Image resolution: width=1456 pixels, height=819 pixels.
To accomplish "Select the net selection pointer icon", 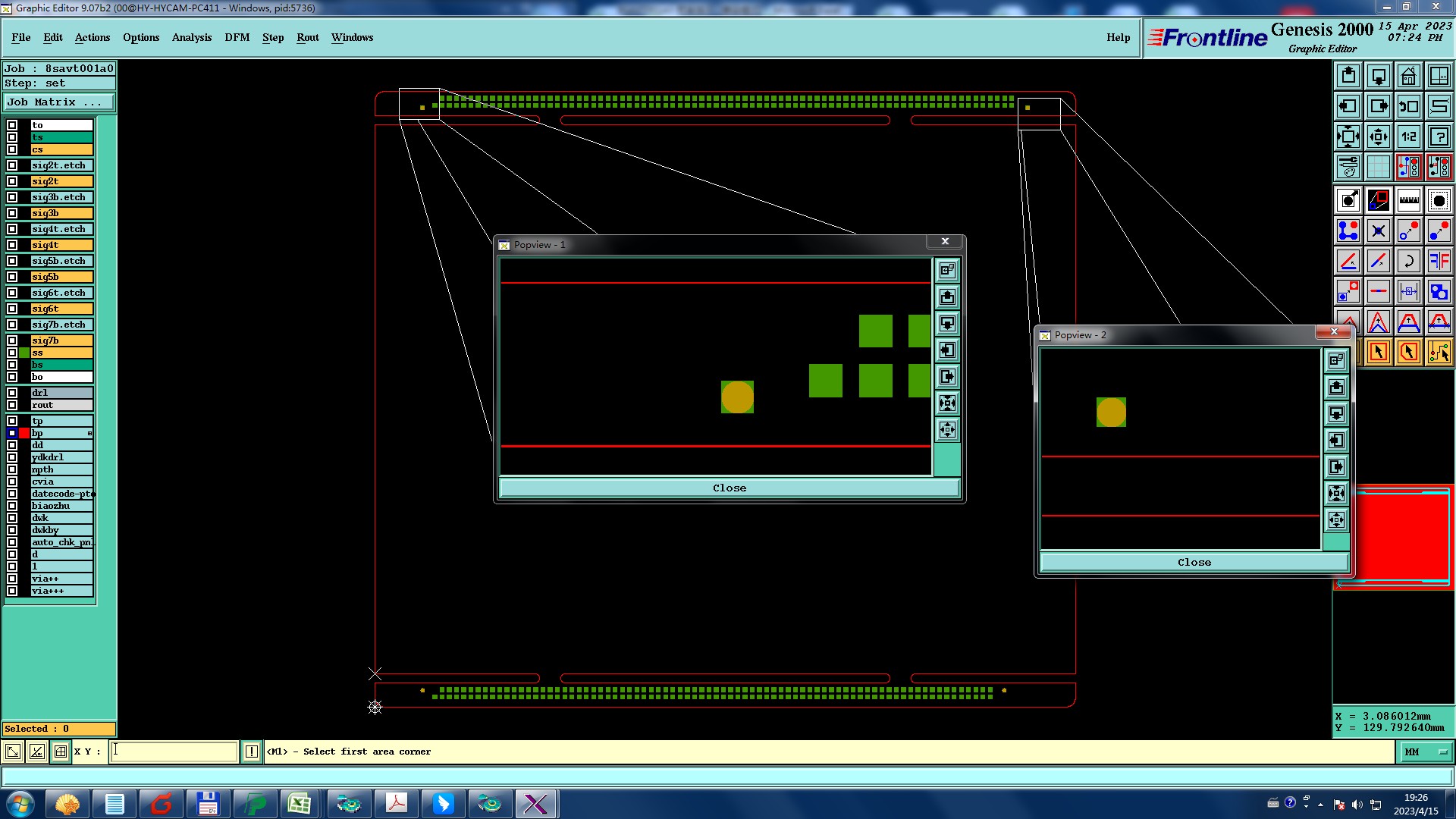I will [x=1439, y=352].
